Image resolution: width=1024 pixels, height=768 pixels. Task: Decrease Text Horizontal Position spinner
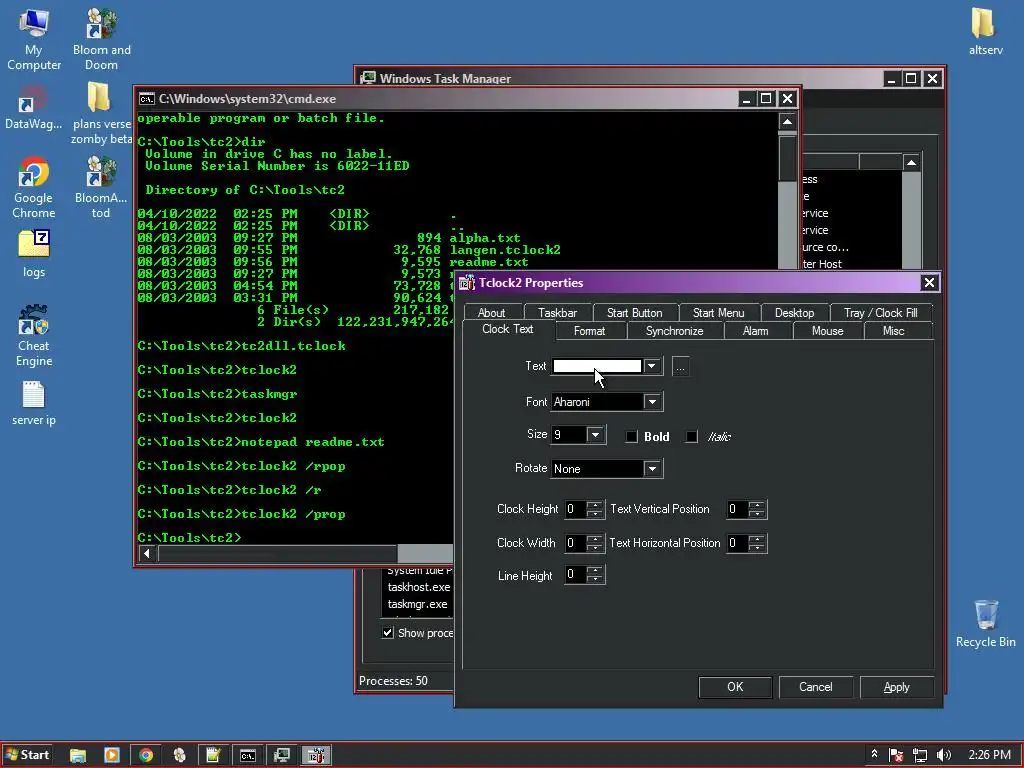756,547
